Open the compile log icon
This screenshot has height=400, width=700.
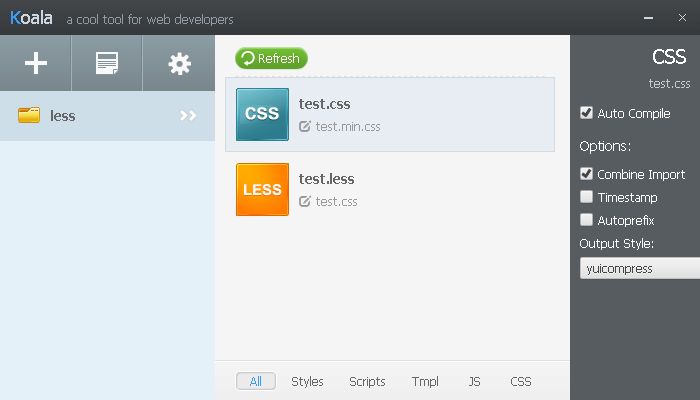point(107,63)
